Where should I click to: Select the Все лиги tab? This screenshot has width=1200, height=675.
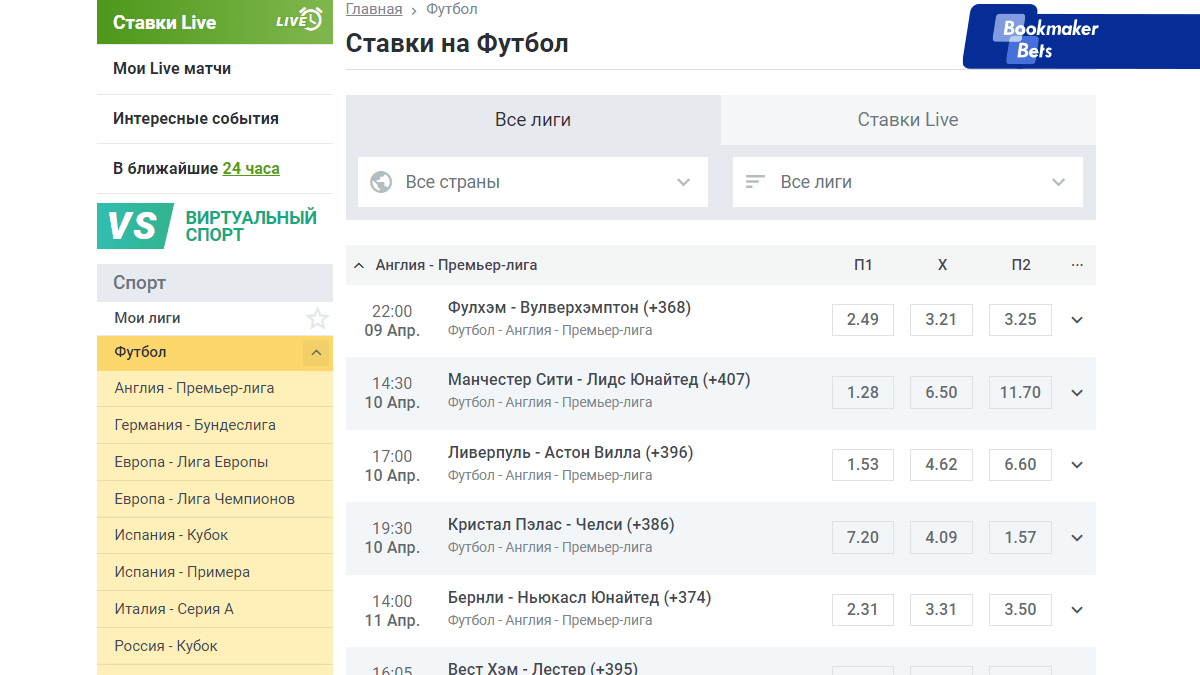click(533, 120)
